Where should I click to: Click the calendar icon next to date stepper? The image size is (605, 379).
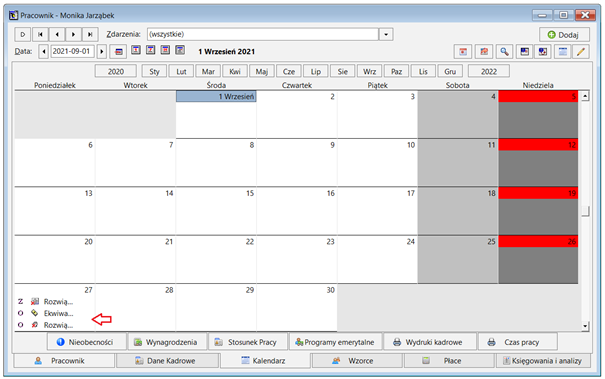coord(118,51)
